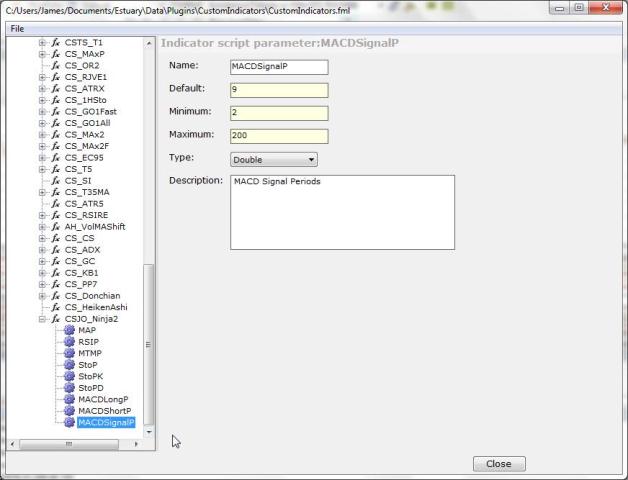
Task: Click the tree scroll down arrow
Action: pyautogui.click(x=149, y=432)
